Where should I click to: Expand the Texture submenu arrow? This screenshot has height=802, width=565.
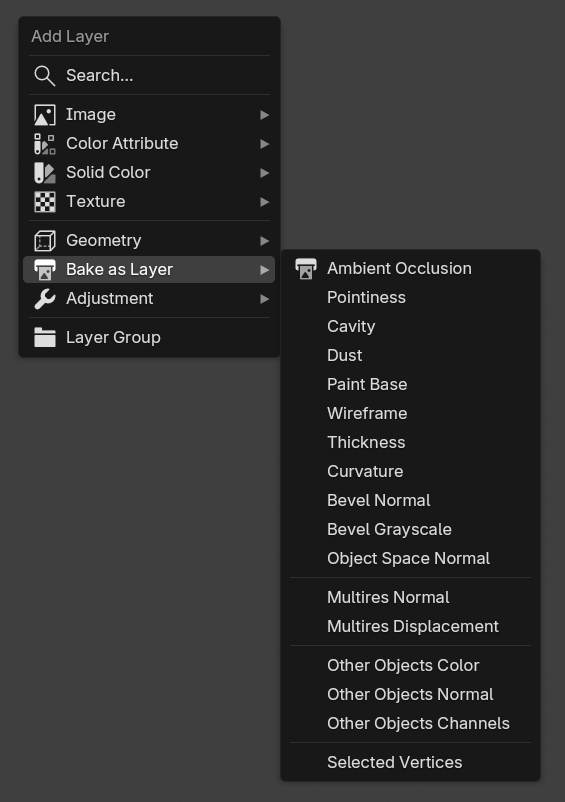[x=264, y=202]
